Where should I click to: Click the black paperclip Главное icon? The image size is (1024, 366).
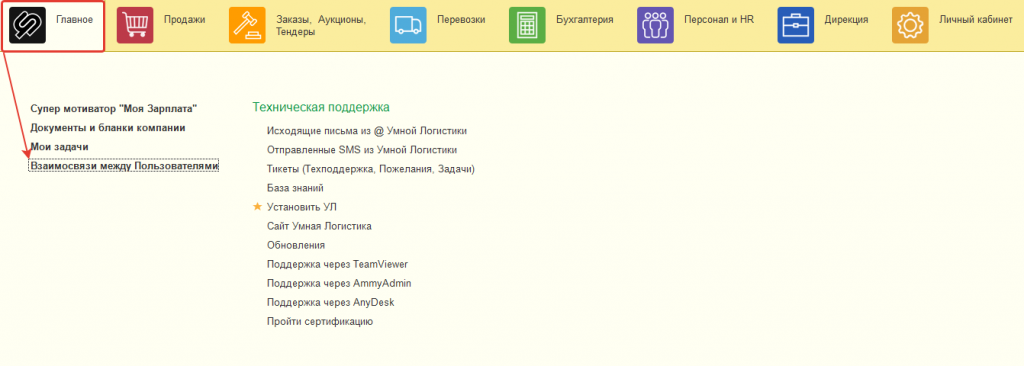[x=27, y=25]
